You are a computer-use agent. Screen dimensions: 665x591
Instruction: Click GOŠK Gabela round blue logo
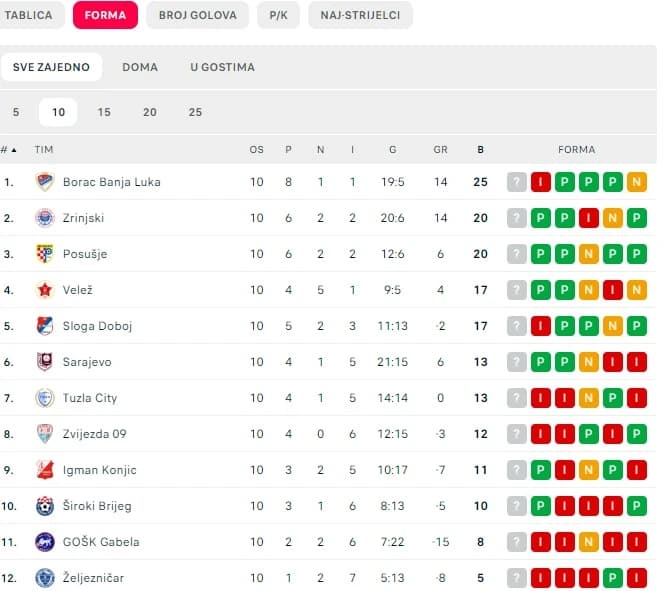(x=45, y=542)
